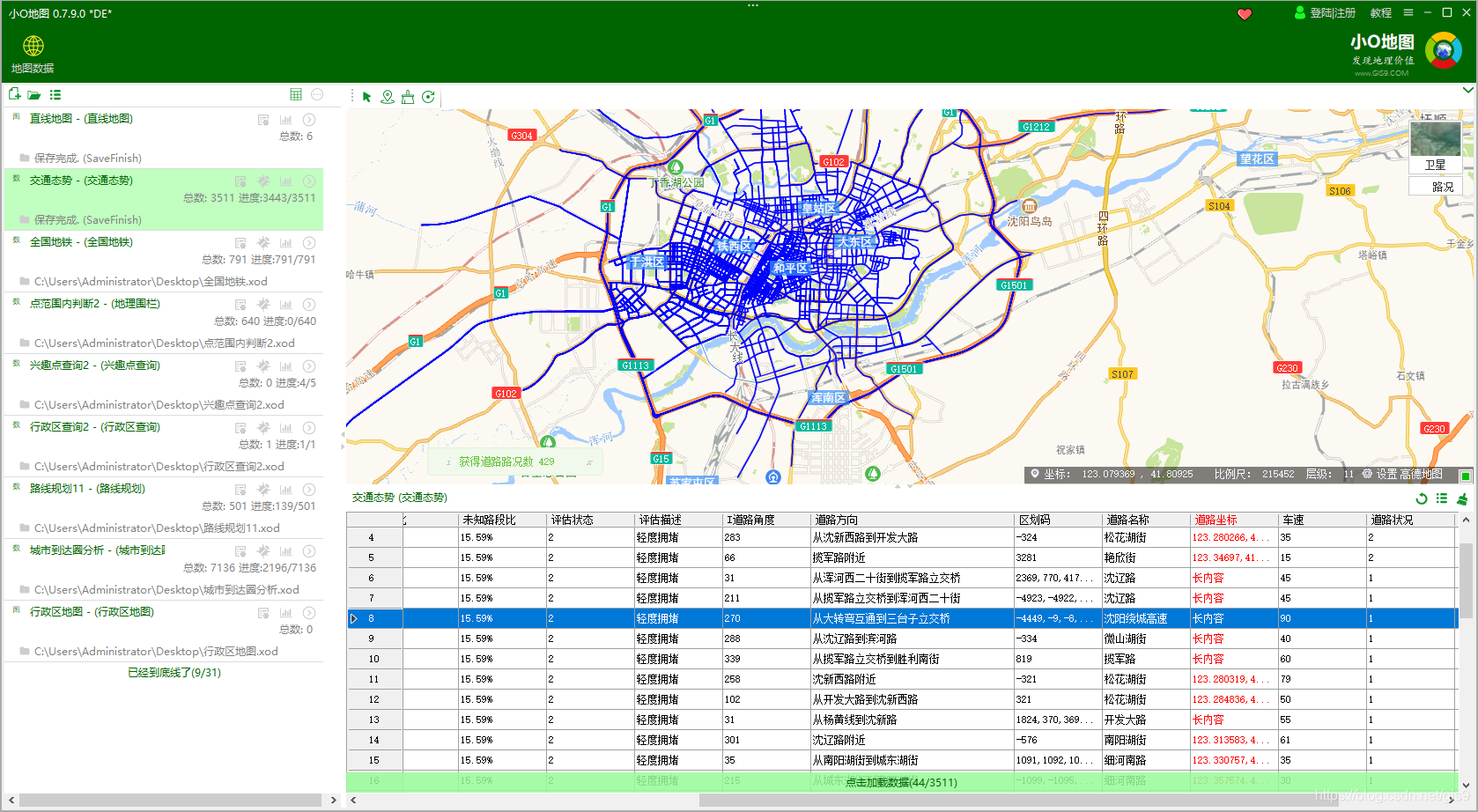Click the settings sheet icon for 直线地图 task
Viewport: 1478px width, 812px height.
pos(263,120)
